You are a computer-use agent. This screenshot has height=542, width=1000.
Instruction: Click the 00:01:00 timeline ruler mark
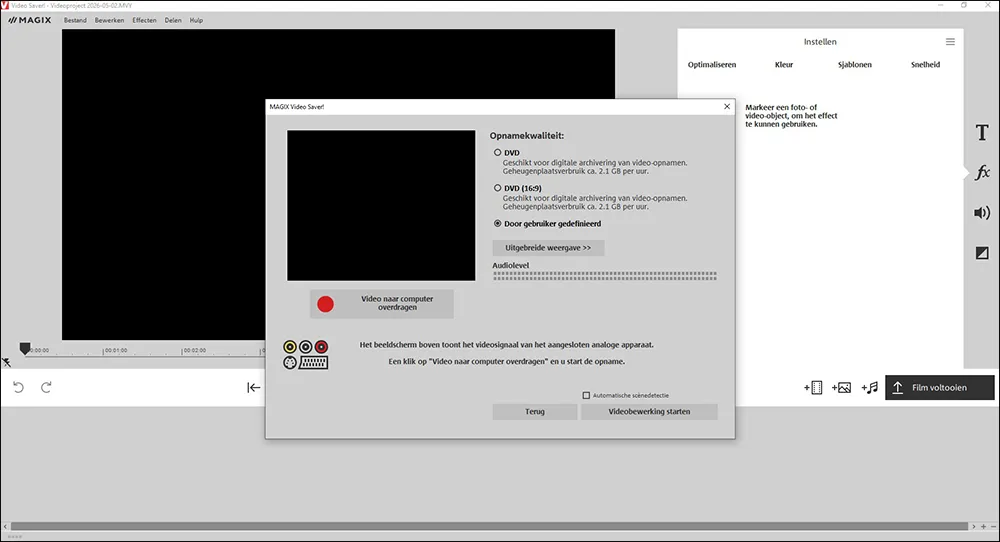(115, 350)
